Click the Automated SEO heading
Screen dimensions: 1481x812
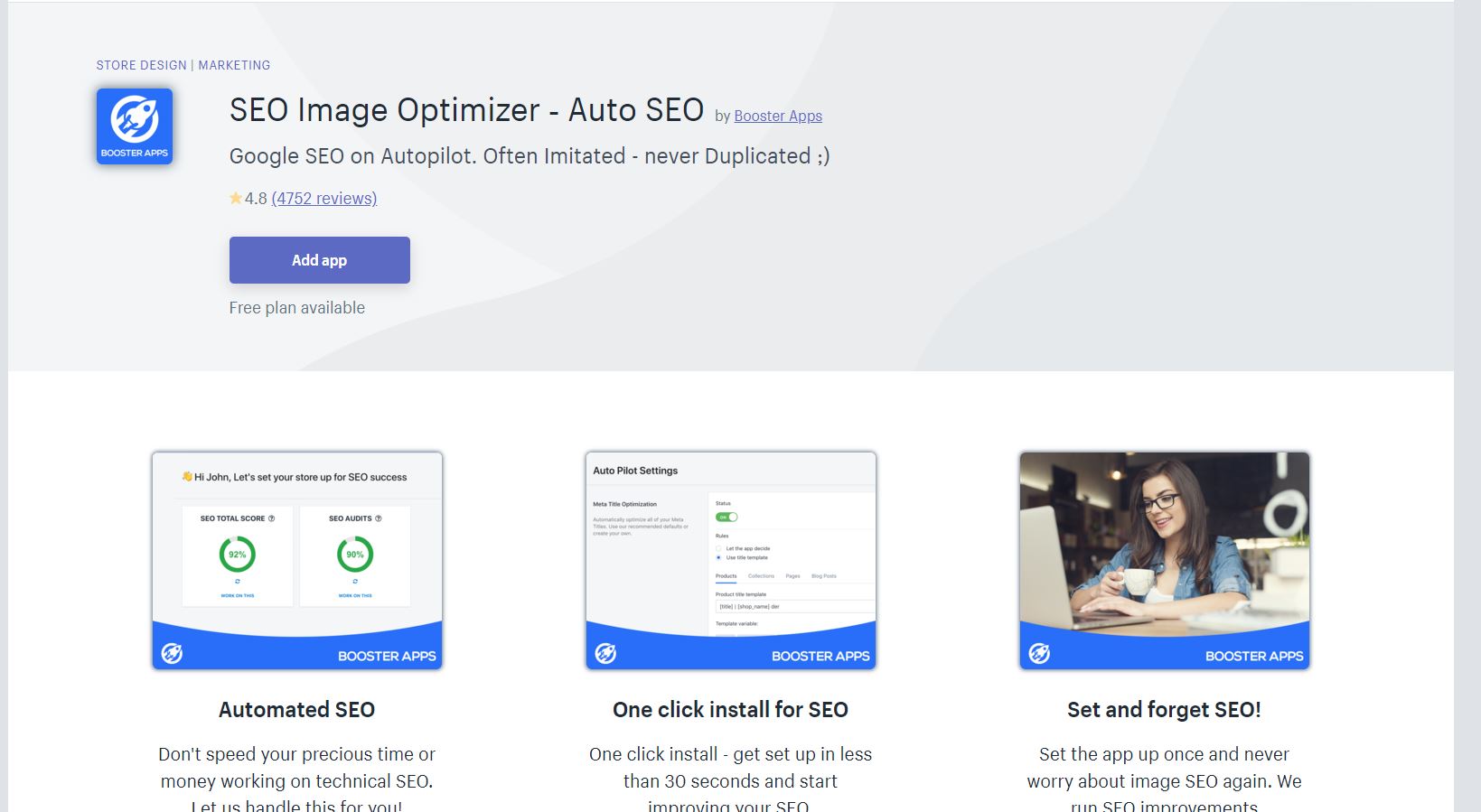(297, 710)
